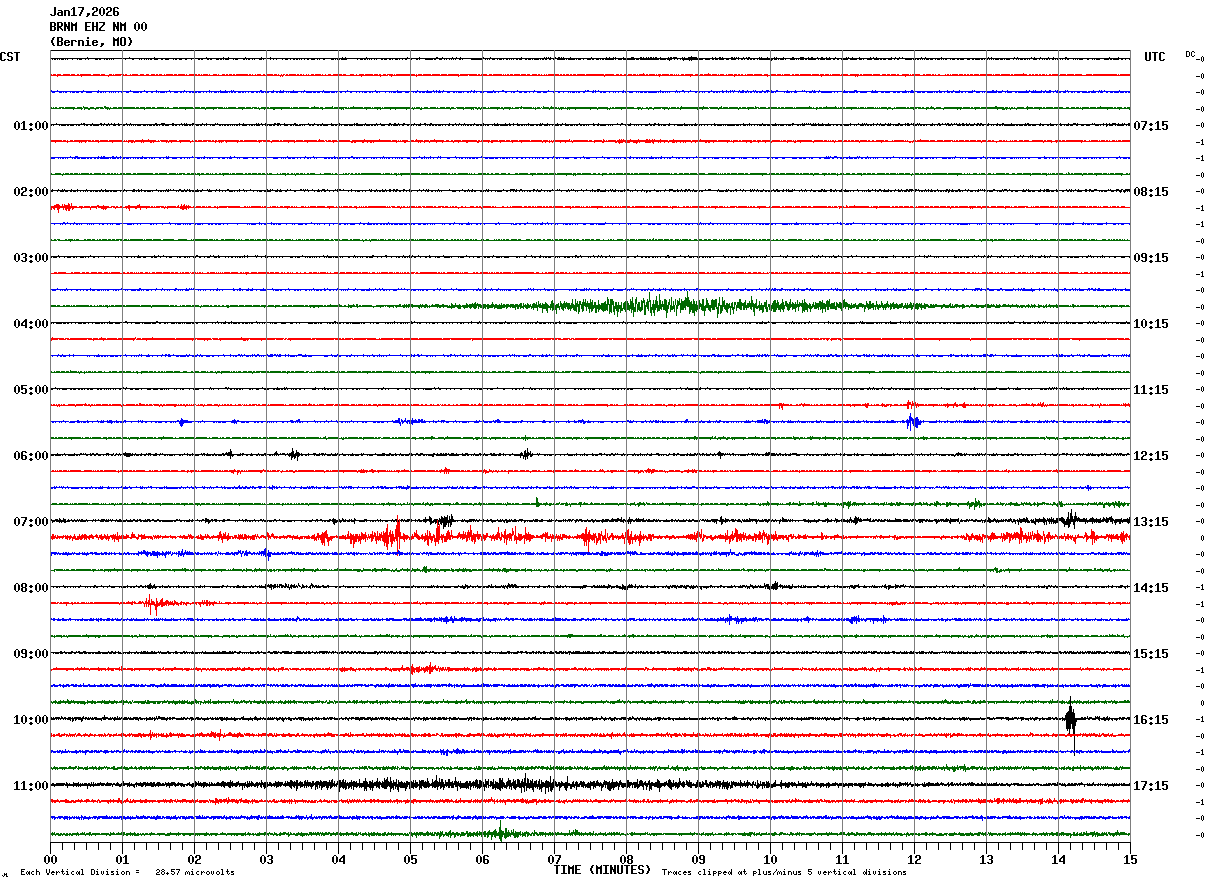Click the TIME (MINUTES) axis label
Screen dimensions: 1210x886
pos(602,870)
